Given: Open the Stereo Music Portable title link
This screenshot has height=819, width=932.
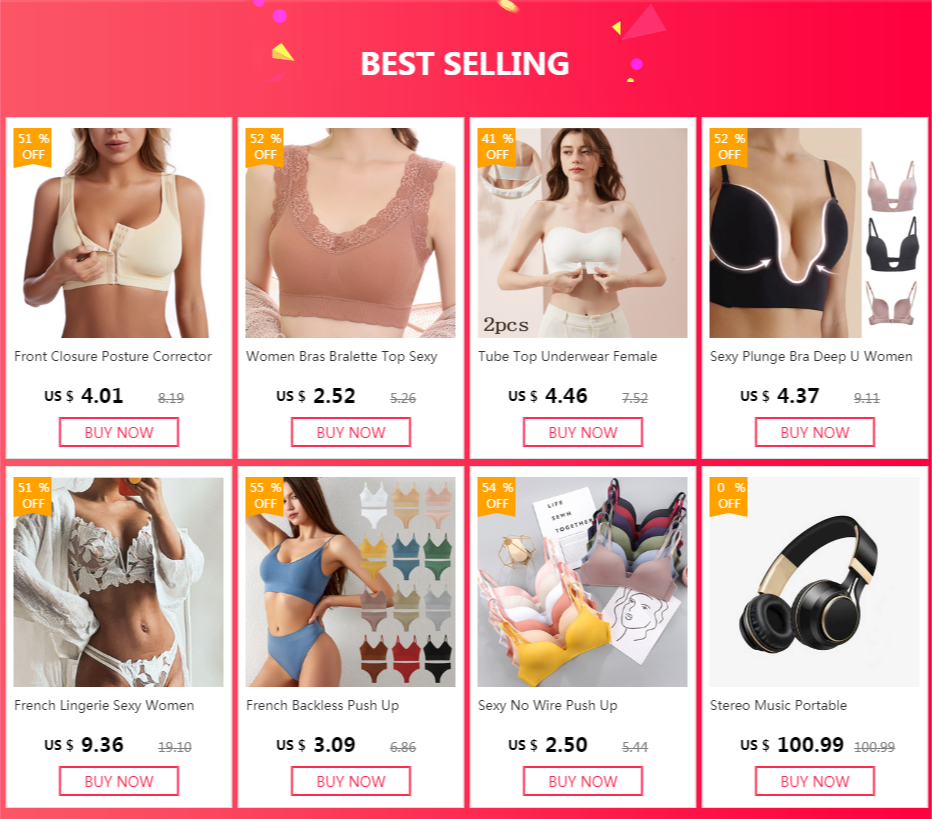Looking at the screenshot, I should [x=778, y=705].
